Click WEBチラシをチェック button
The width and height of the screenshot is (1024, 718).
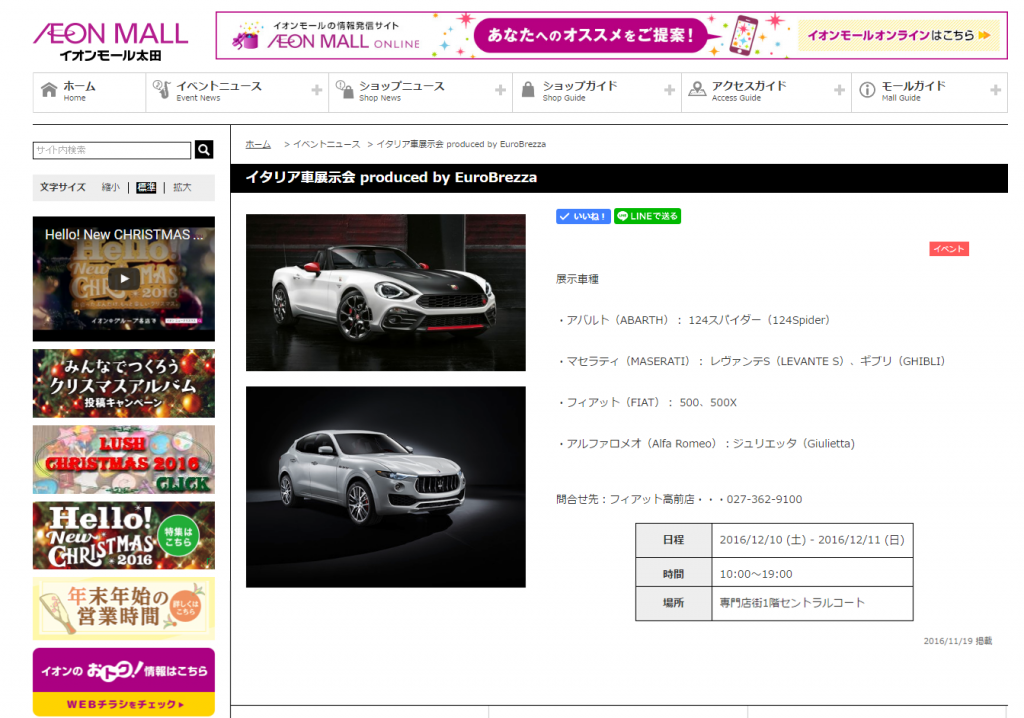pyautogui.click(x=123, y=704)
